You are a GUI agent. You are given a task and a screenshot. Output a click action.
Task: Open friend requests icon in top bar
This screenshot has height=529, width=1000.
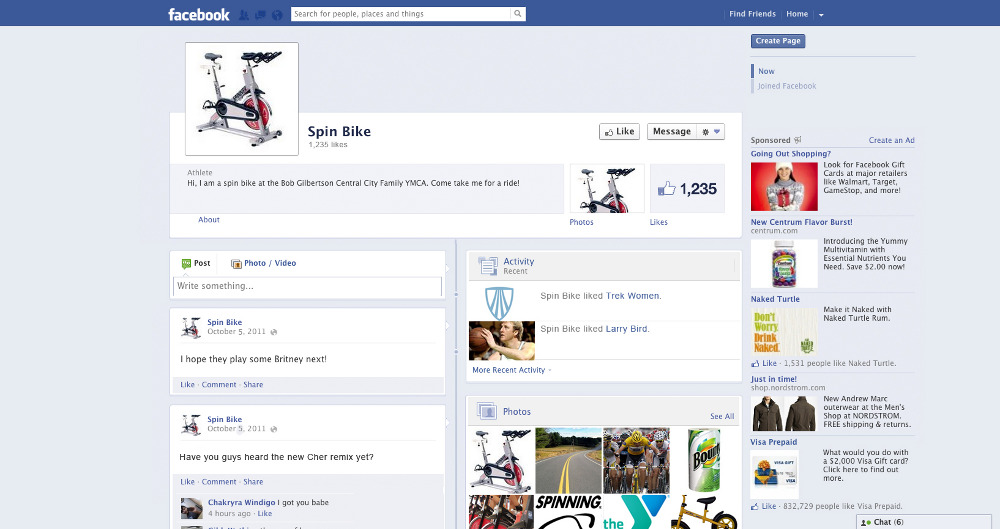tap(244, 15)
